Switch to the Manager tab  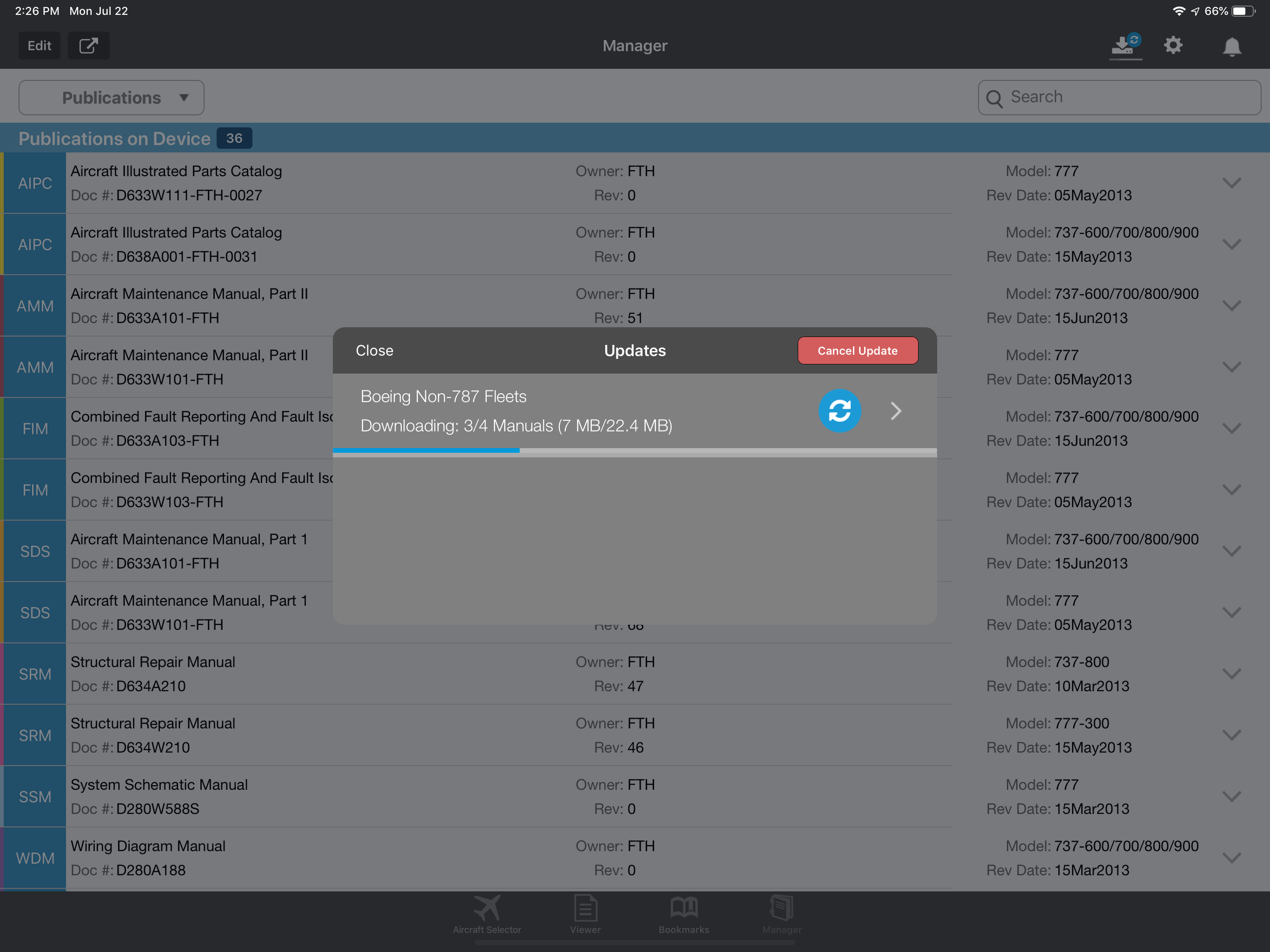[x=781, y=913]
